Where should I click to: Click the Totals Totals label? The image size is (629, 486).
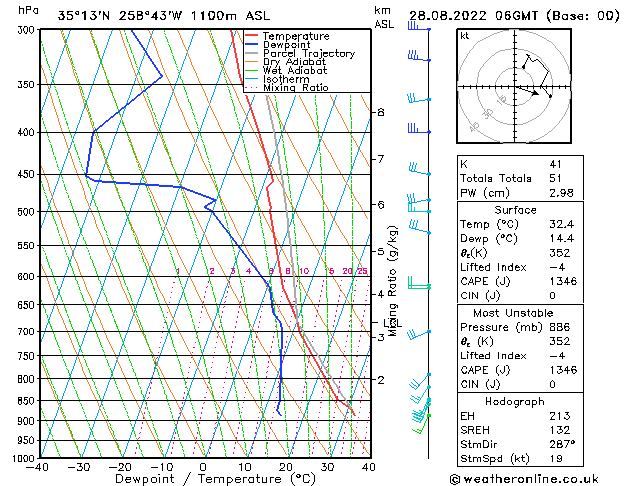click(495, 178)
